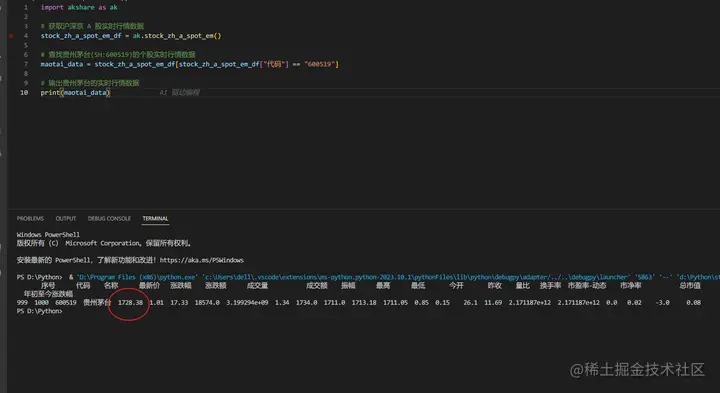Click the Microsoft Corporation copyright line in terminal
This screenshot has height=393, width=720.
pos(104,243)
